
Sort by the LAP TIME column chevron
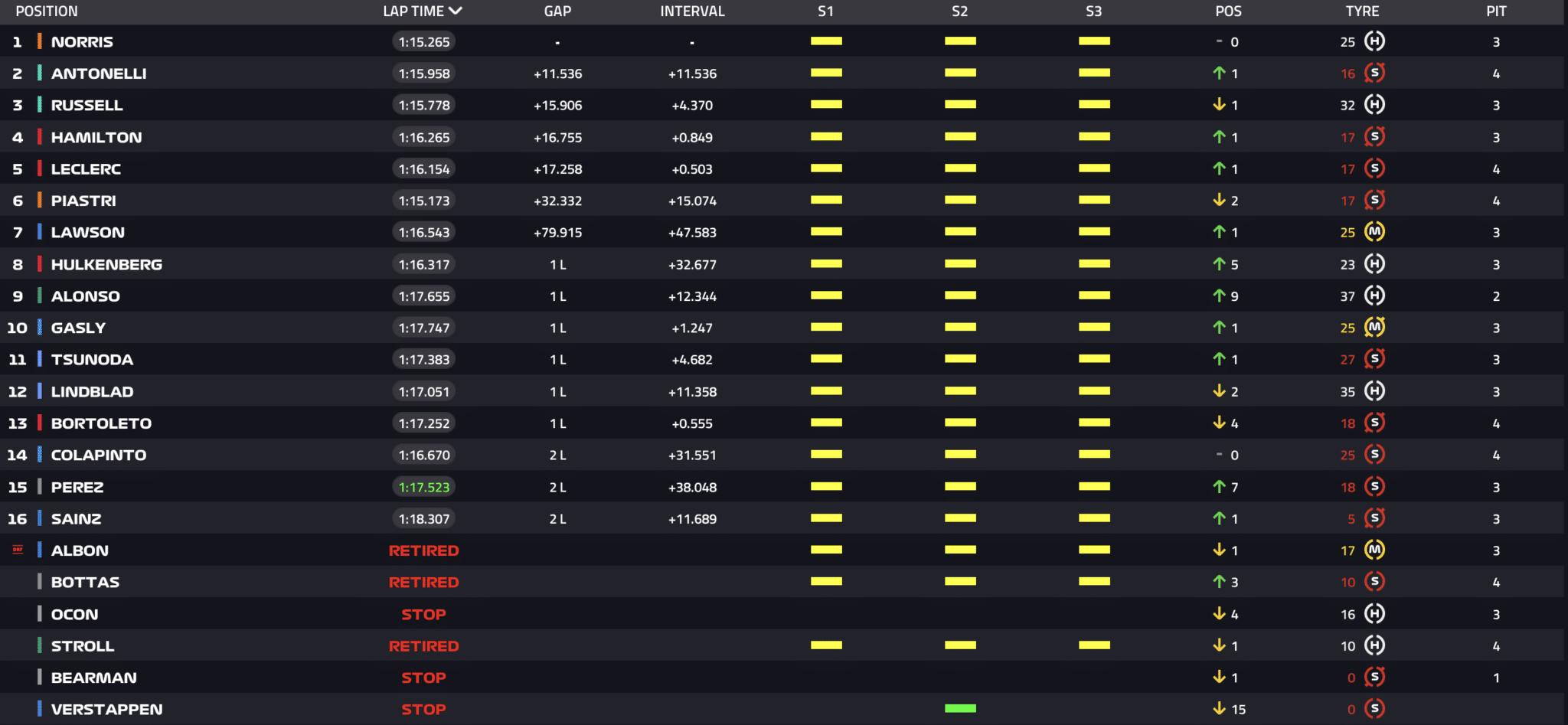coord(456,11)
